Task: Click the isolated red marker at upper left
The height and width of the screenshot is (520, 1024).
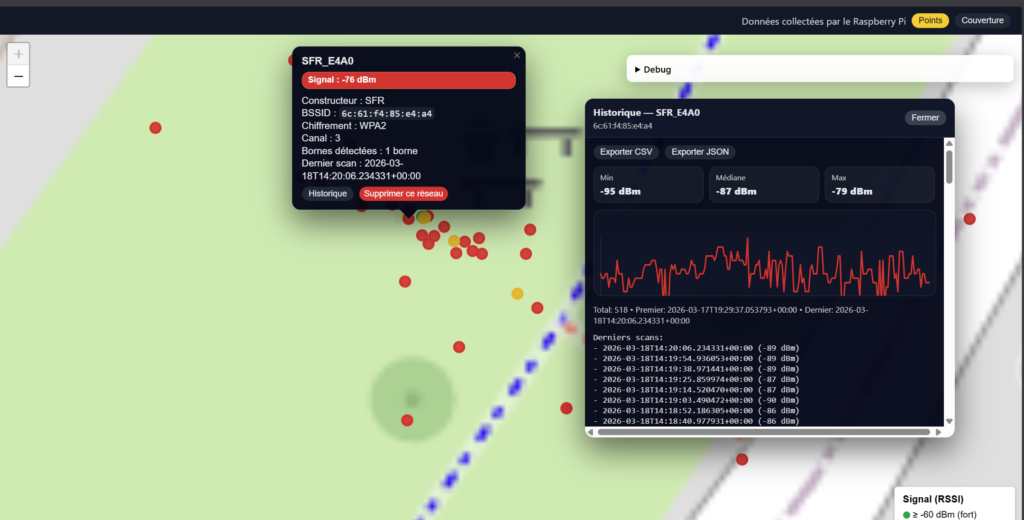Action: coord(155,128)
